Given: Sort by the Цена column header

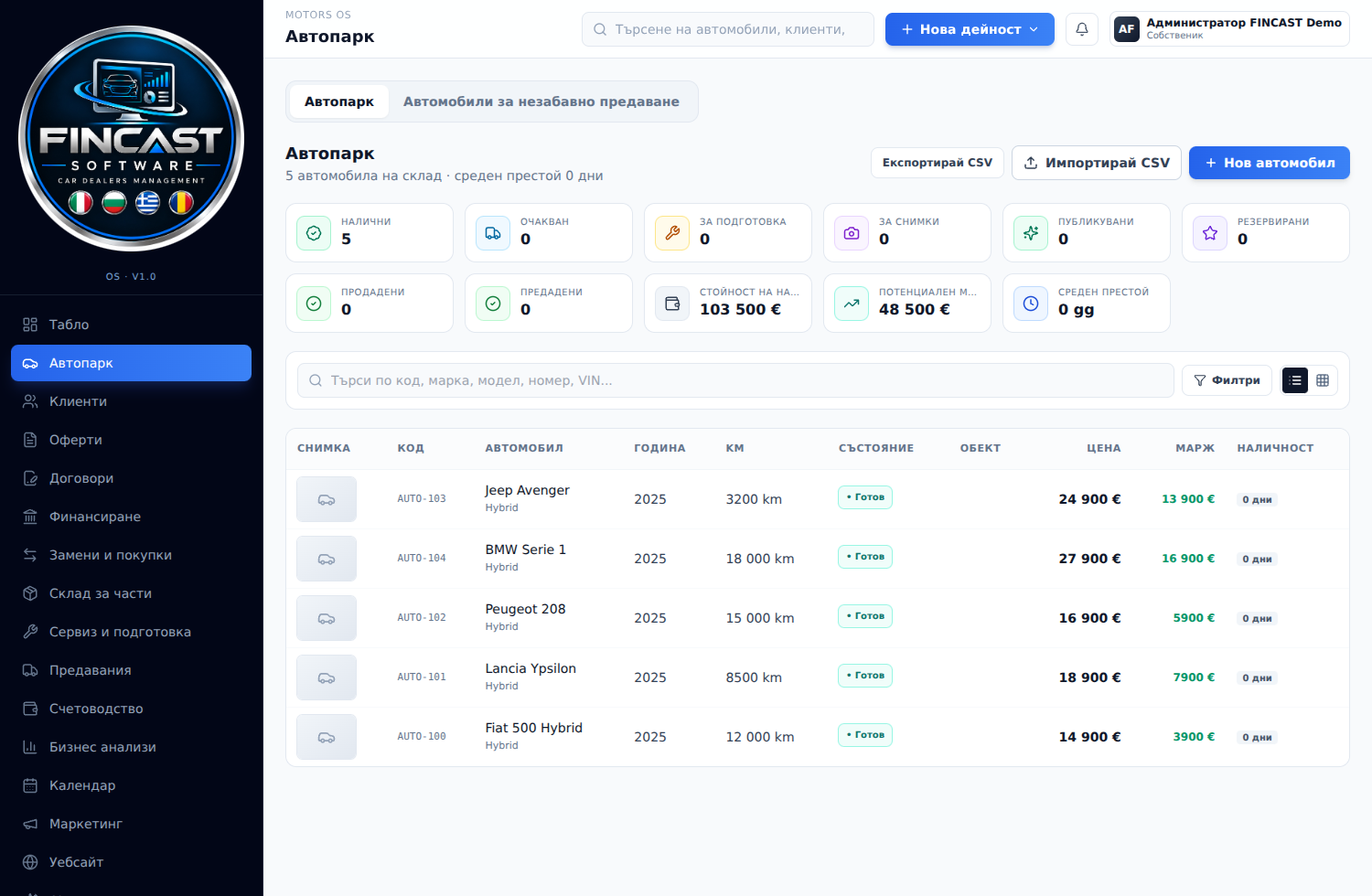Looking at the screenshot, I should tap(1103, 448).
